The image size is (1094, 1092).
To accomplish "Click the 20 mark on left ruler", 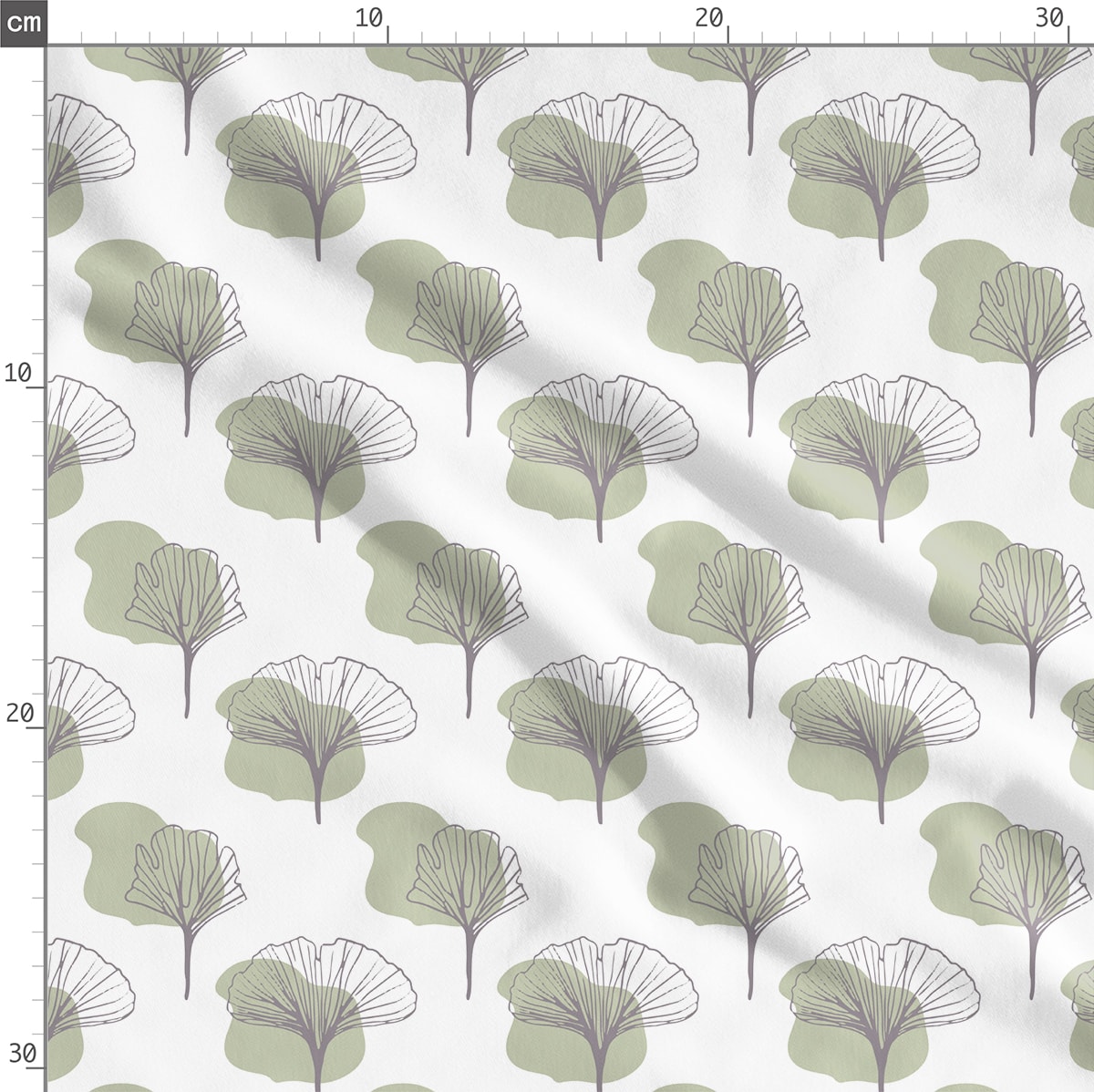I will pos(18,713).
